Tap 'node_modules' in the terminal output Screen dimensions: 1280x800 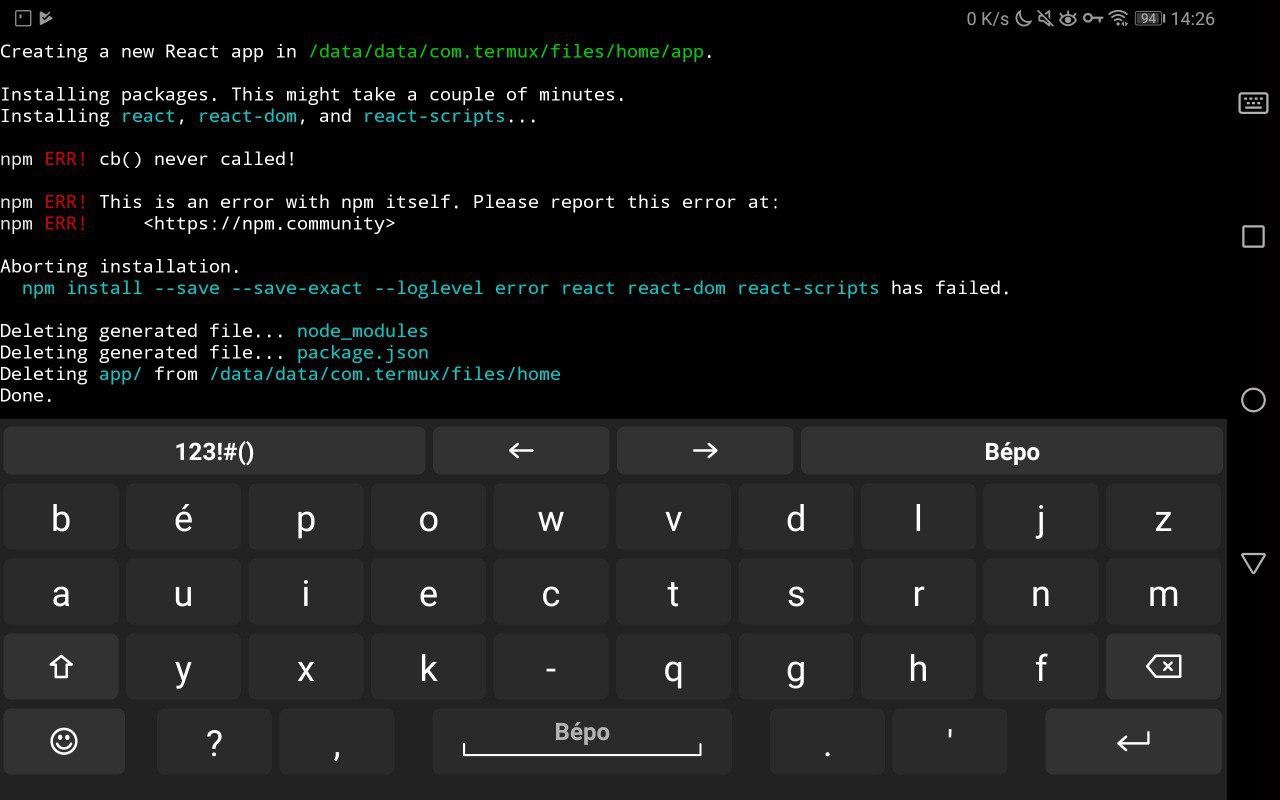click(x=363, y=331)
